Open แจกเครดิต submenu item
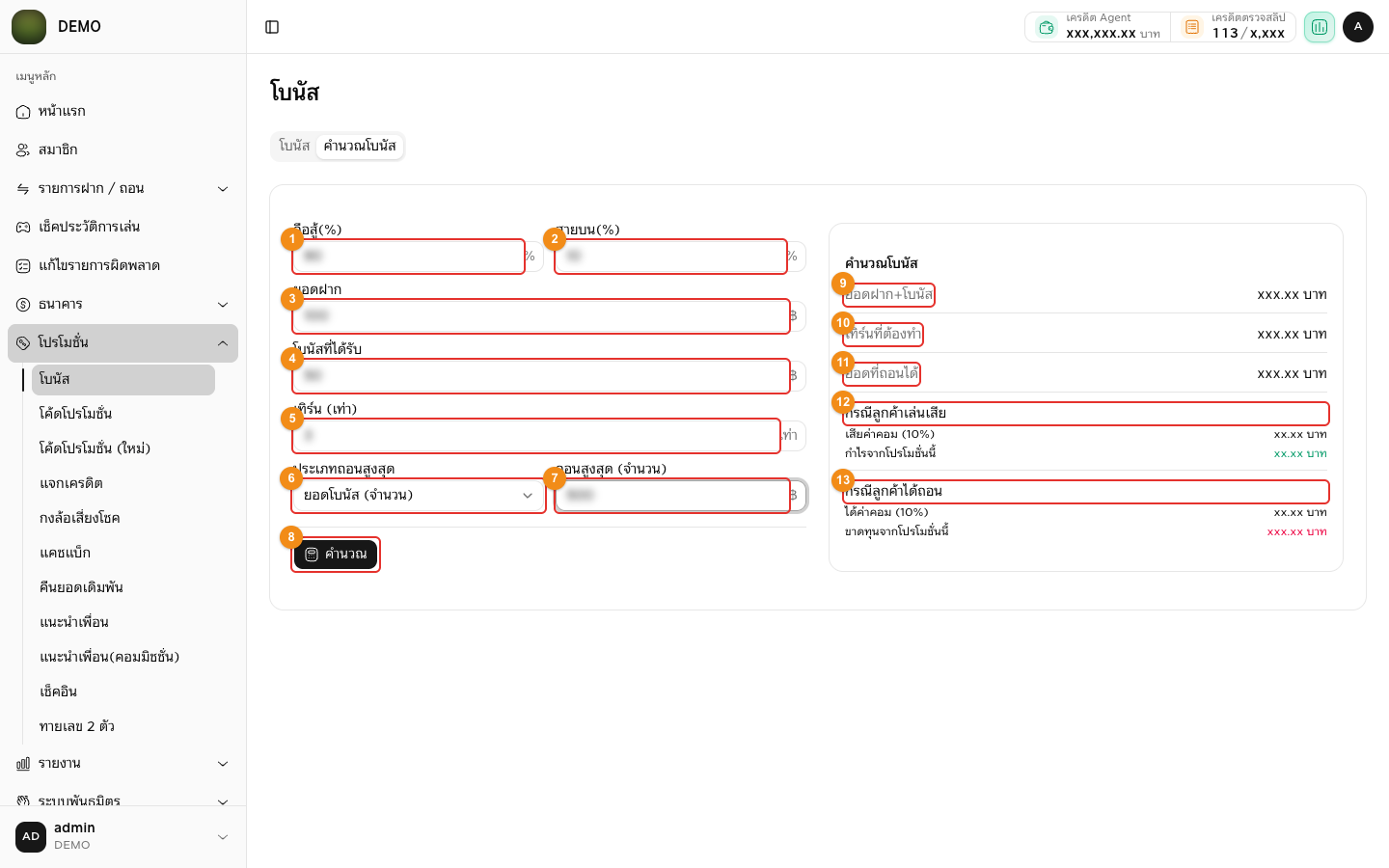 123,483
